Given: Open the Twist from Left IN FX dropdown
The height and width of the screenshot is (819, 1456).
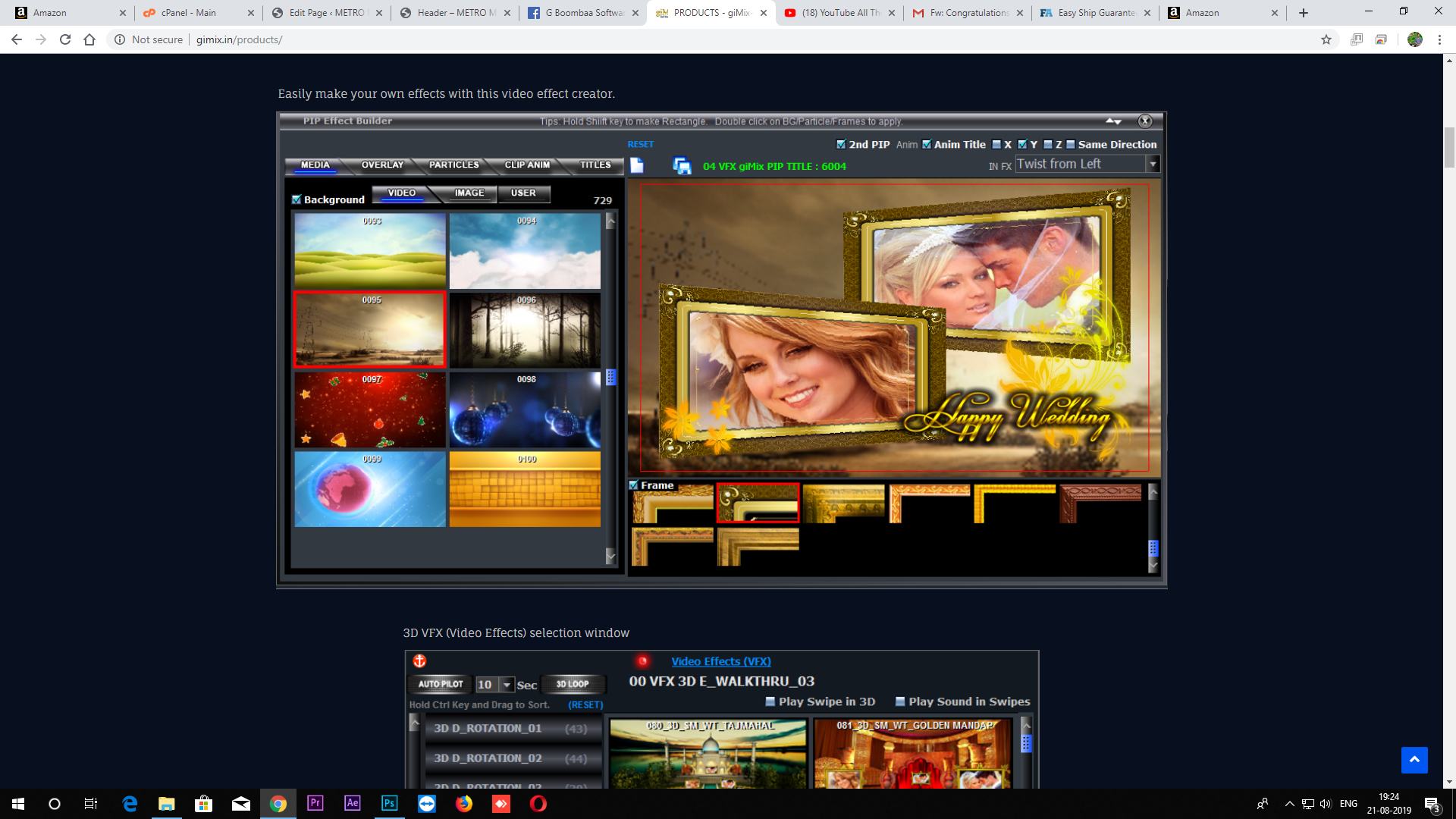Looking at the screenshot, I should (x=1152, y=163).
